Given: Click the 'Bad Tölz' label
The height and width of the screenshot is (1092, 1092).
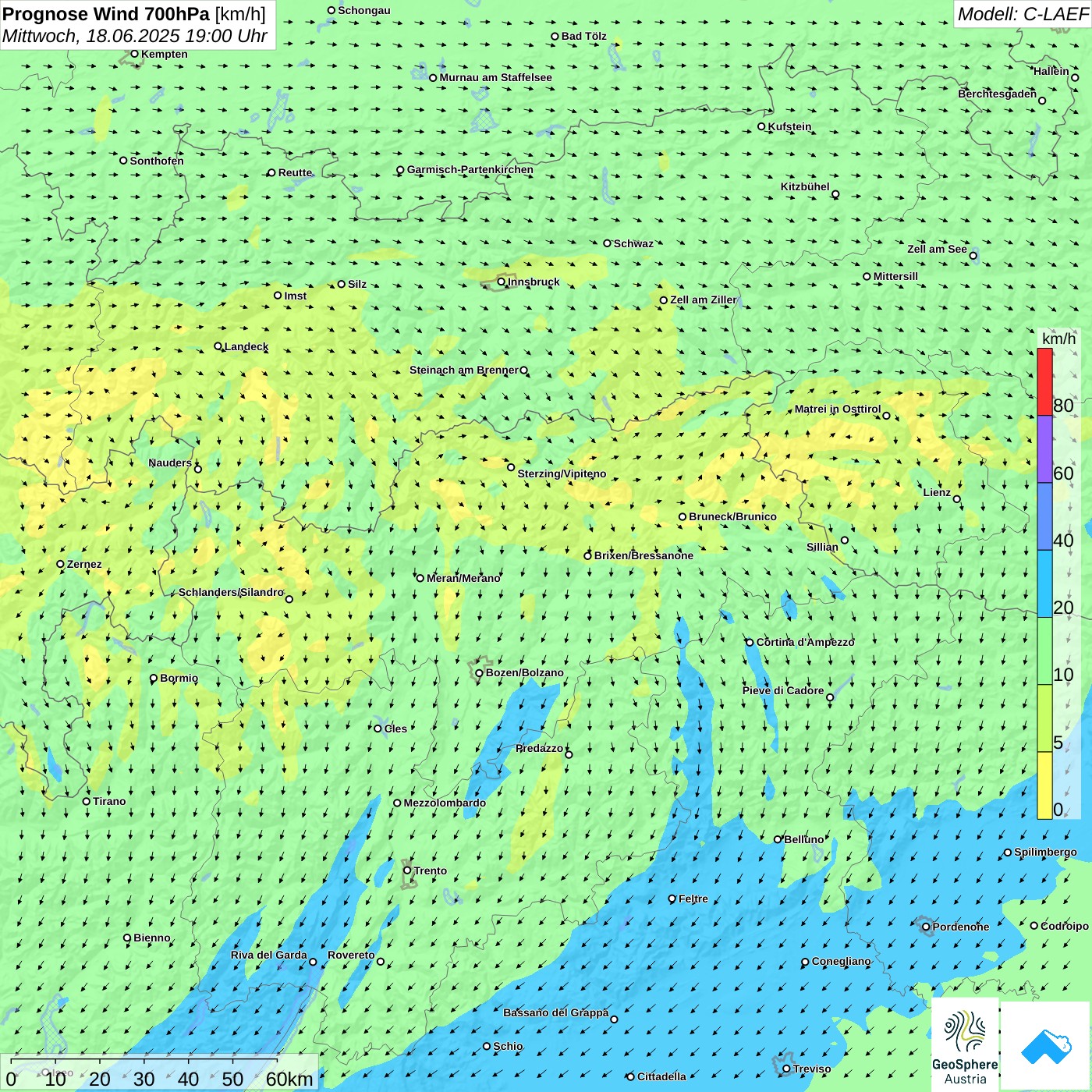Looking at the screenshot, I should pos(584,36).
